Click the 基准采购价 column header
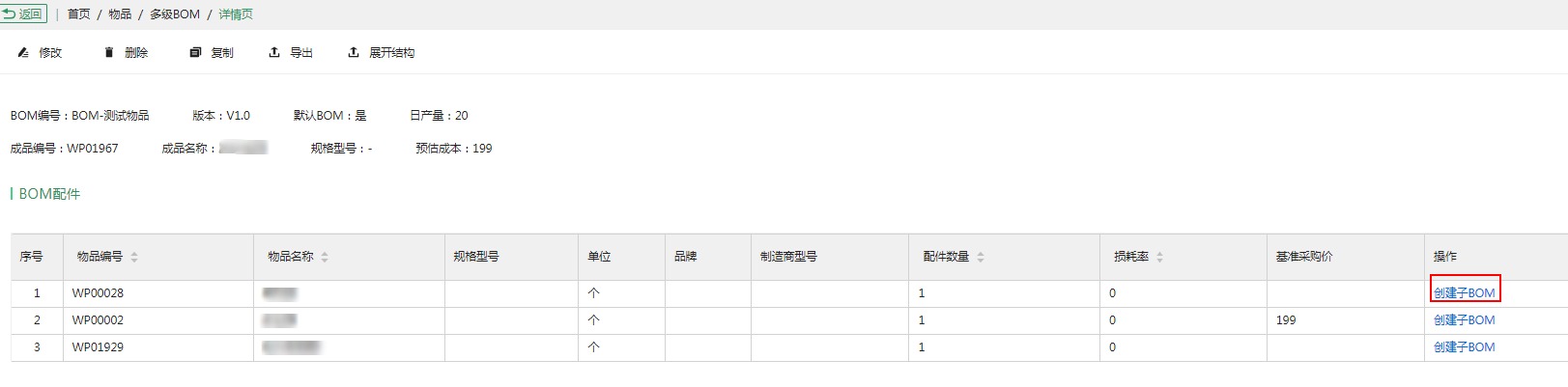 click(1304, 257)
